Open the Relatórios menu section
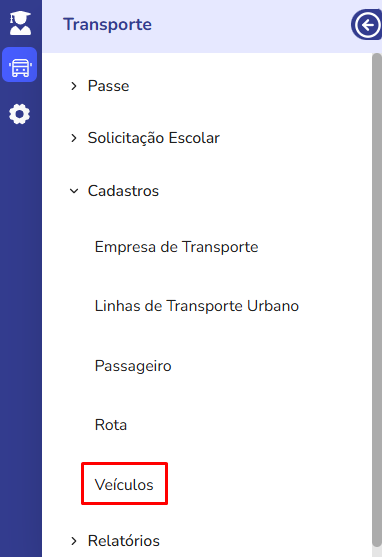382x557 pixels. (124, 541)
